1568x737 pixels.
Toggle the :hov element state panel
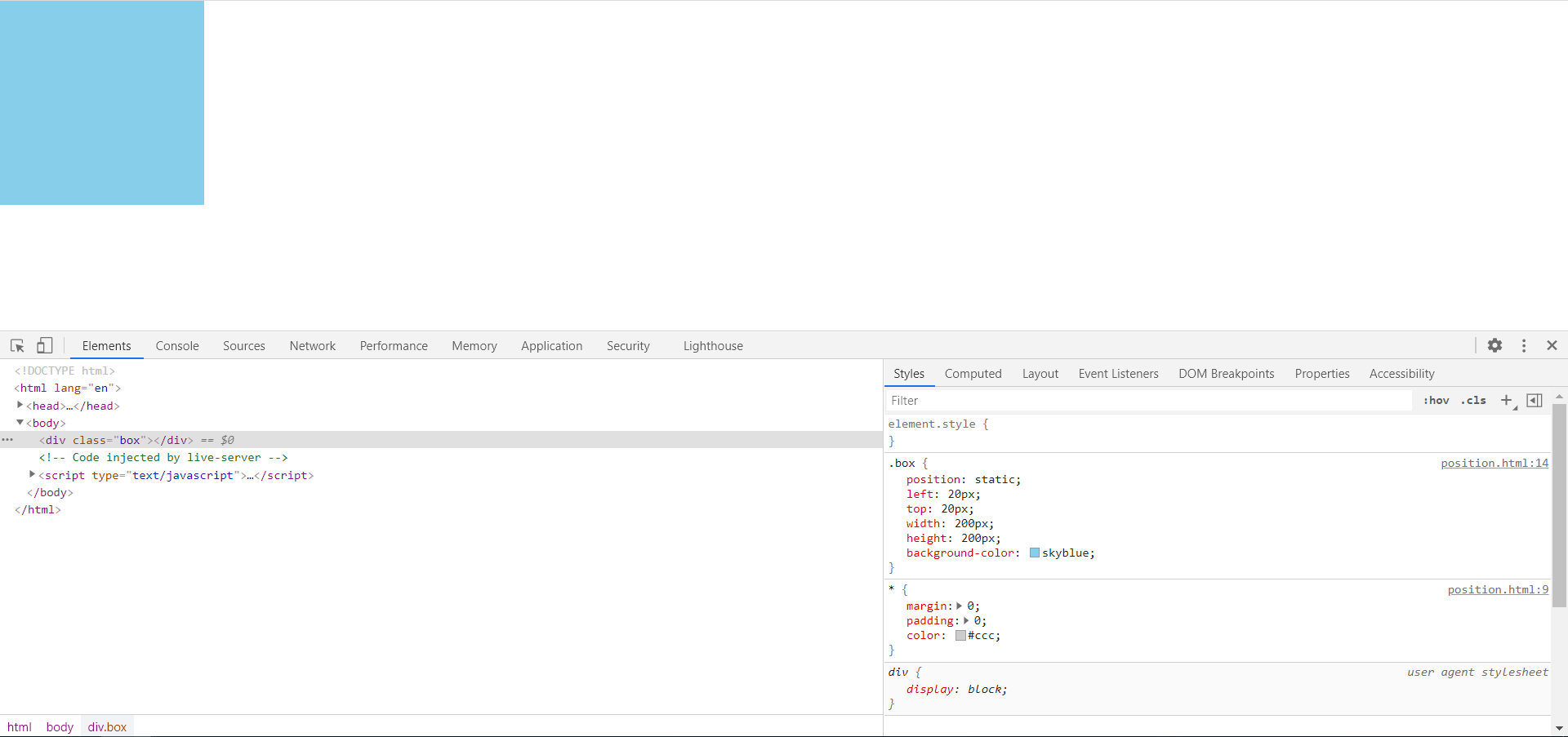[x=1436, y=400]
